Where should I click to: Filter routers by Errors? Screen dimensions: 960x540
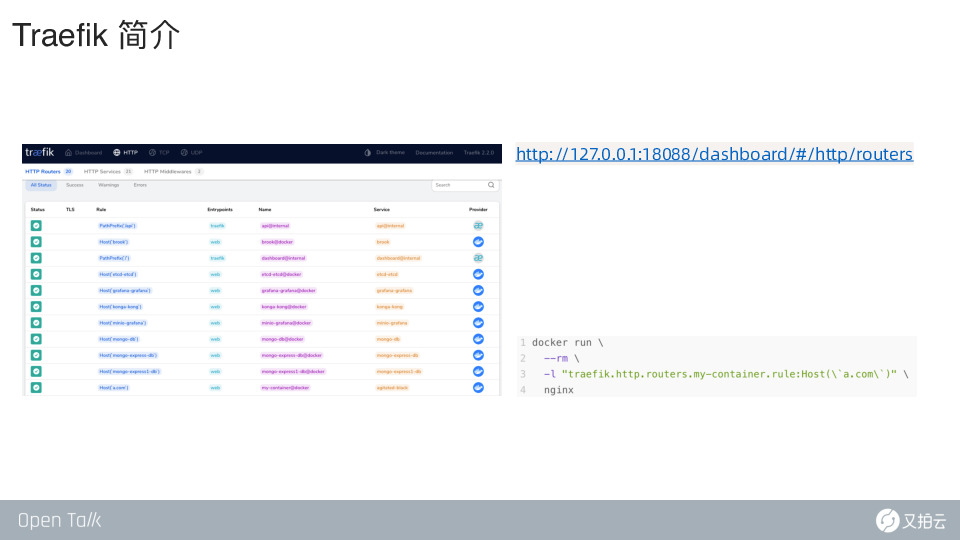tap(140, 185)
